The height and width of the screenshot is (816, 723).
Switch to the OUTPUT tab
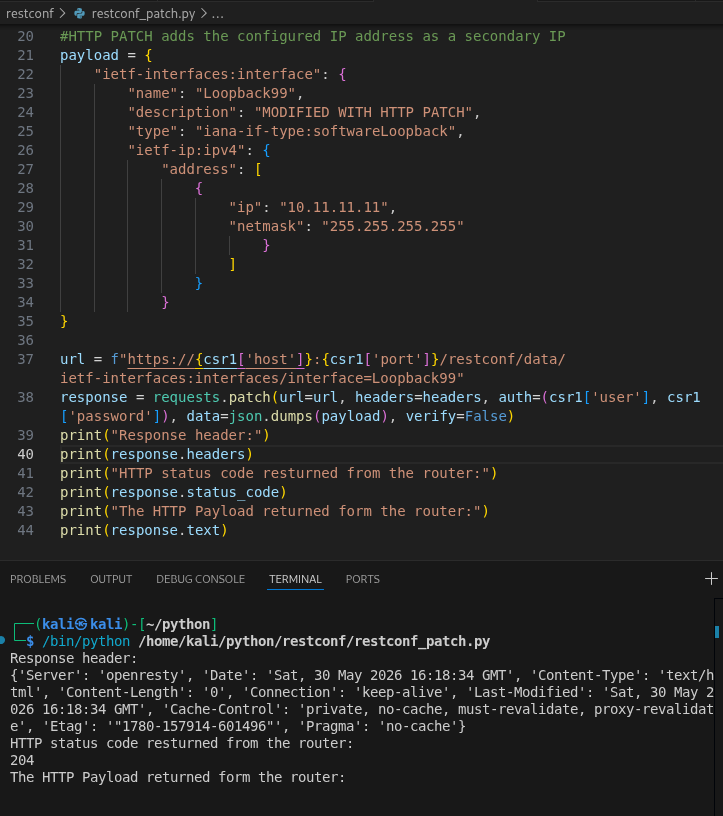pos(111,579)
